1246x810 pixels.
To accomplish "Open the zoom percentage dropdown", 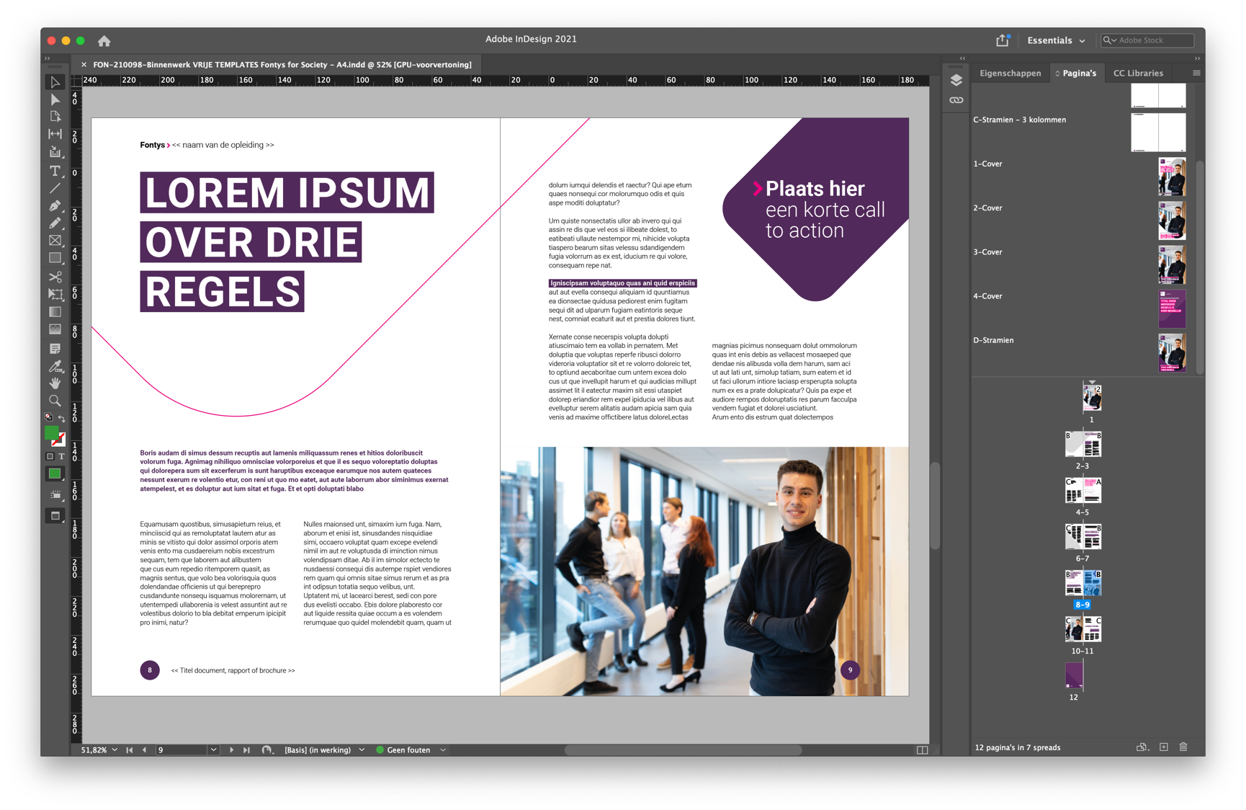I will click(x=114, y=748).
